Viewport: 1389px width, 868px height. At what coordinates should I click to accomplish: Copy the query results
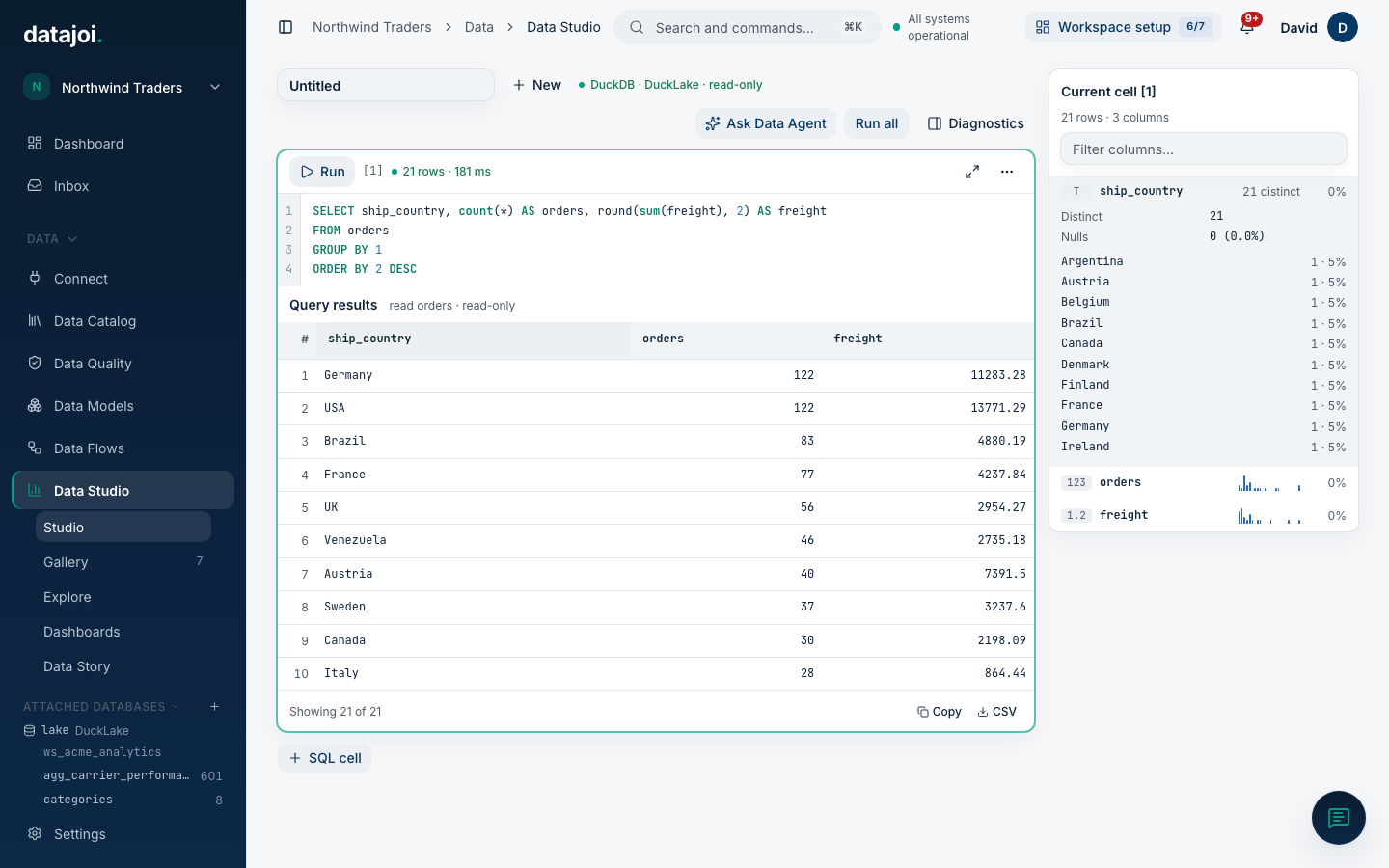coord(939,712)
